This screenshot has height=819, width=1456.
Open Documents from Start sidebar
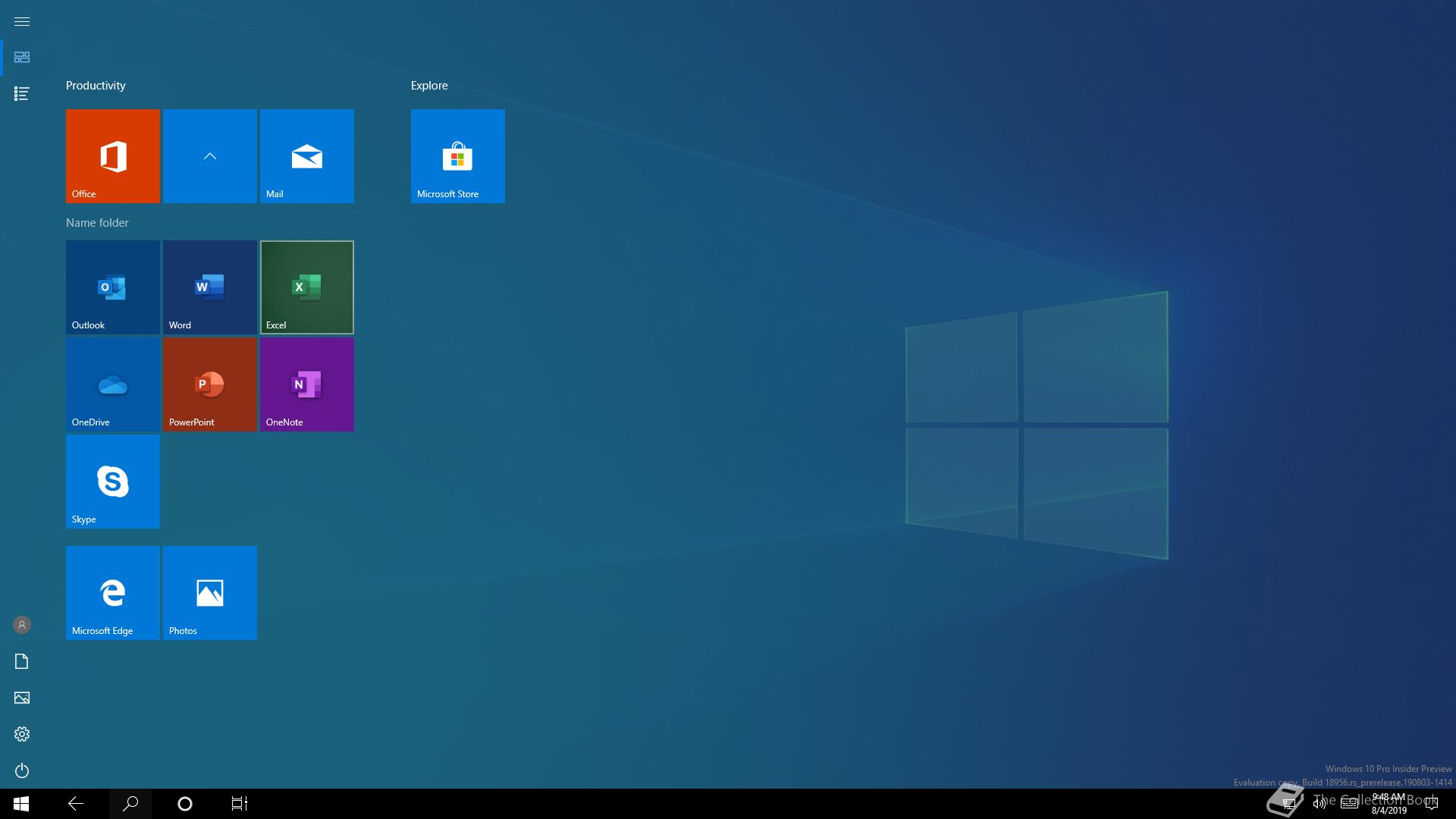coord(22,661)
